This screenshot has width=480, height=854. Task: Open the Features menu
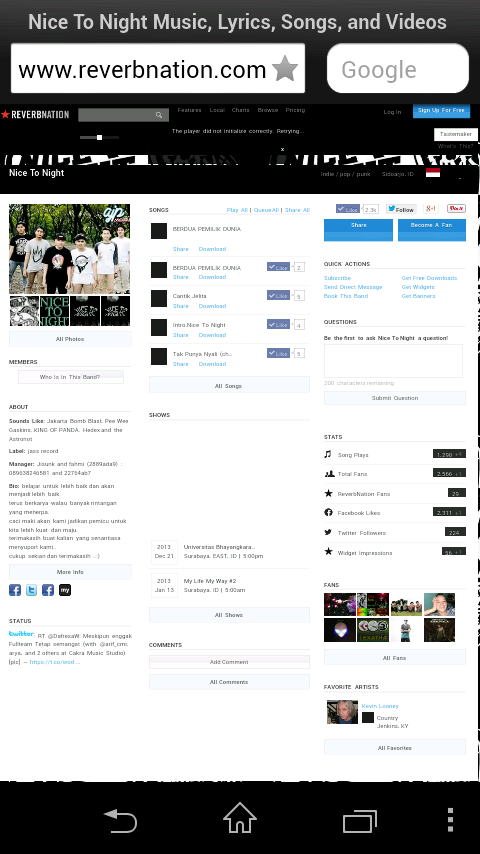coord(190,110)
